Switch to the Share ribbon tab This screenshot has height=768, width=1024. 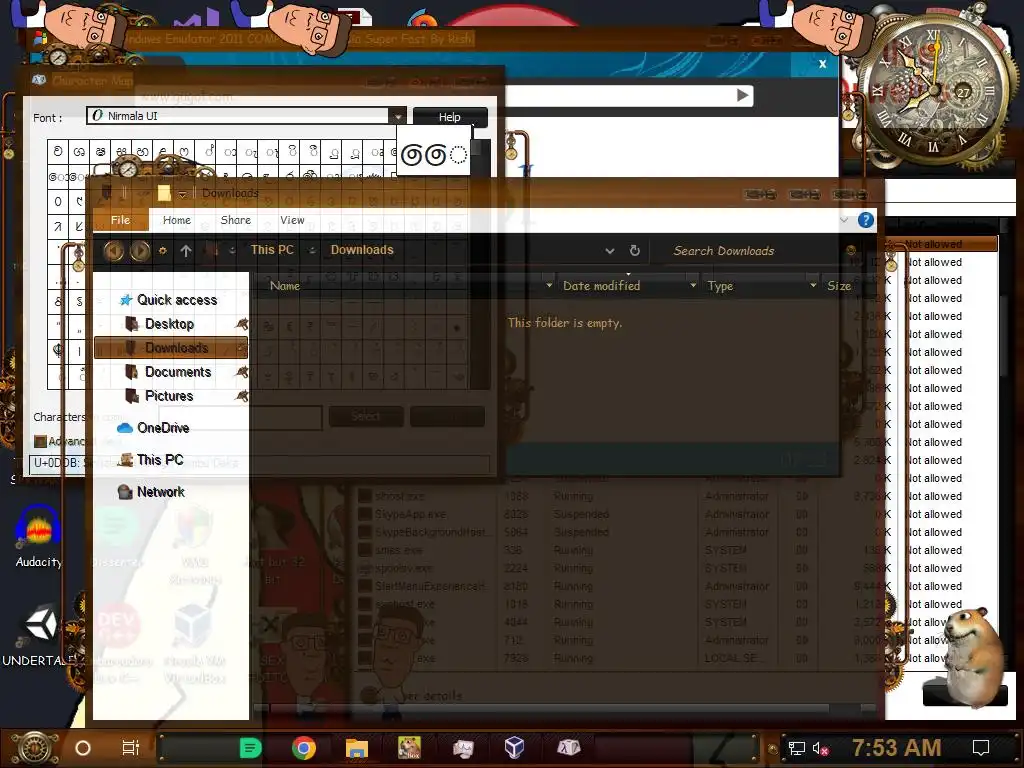[236, 220]
